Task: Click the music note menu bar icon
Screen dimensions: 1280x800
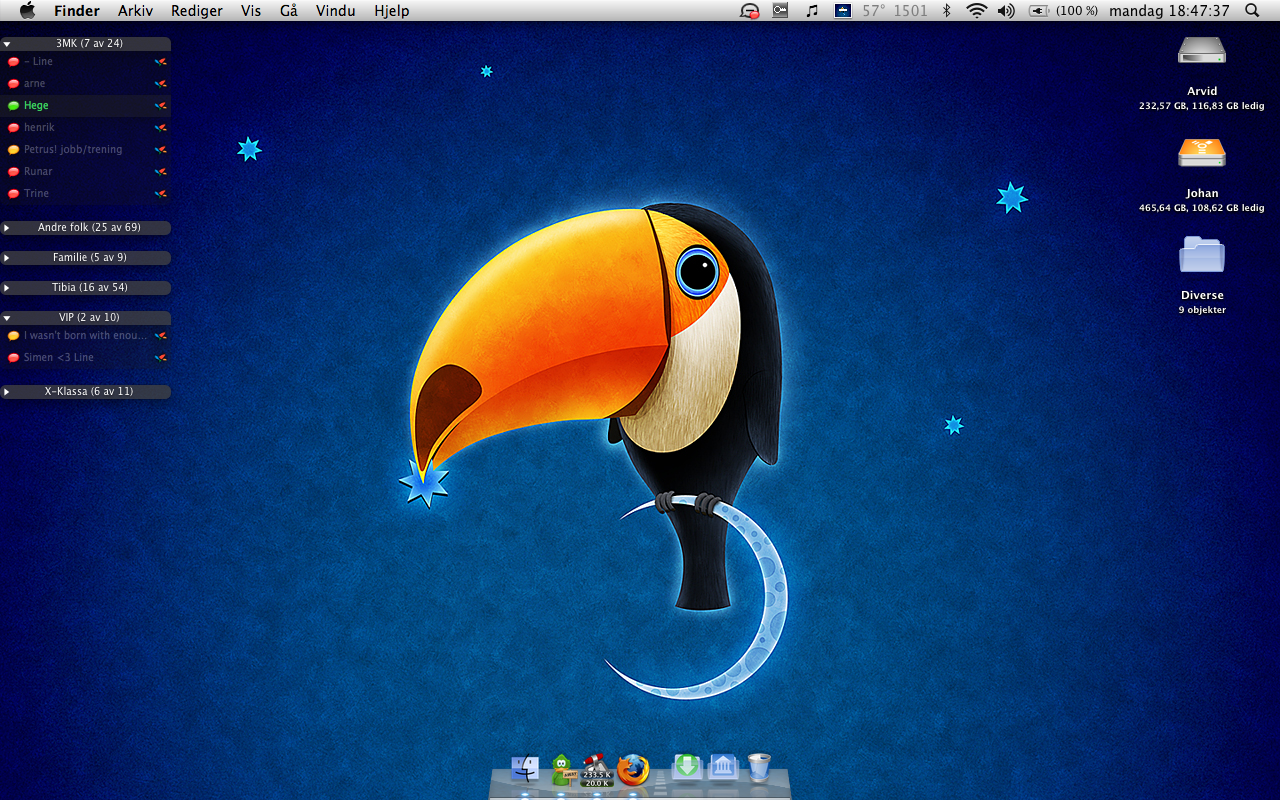Action: point(812,11)
